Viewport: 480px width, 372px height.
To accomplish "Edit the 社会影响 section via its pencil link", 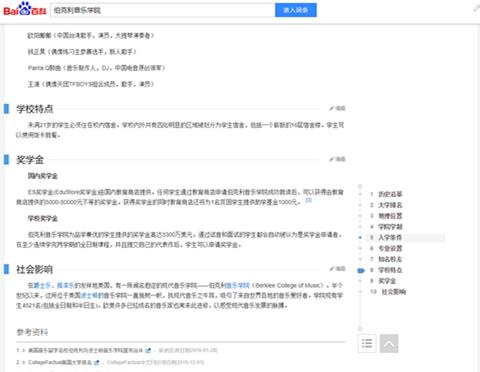I will 337,269.
